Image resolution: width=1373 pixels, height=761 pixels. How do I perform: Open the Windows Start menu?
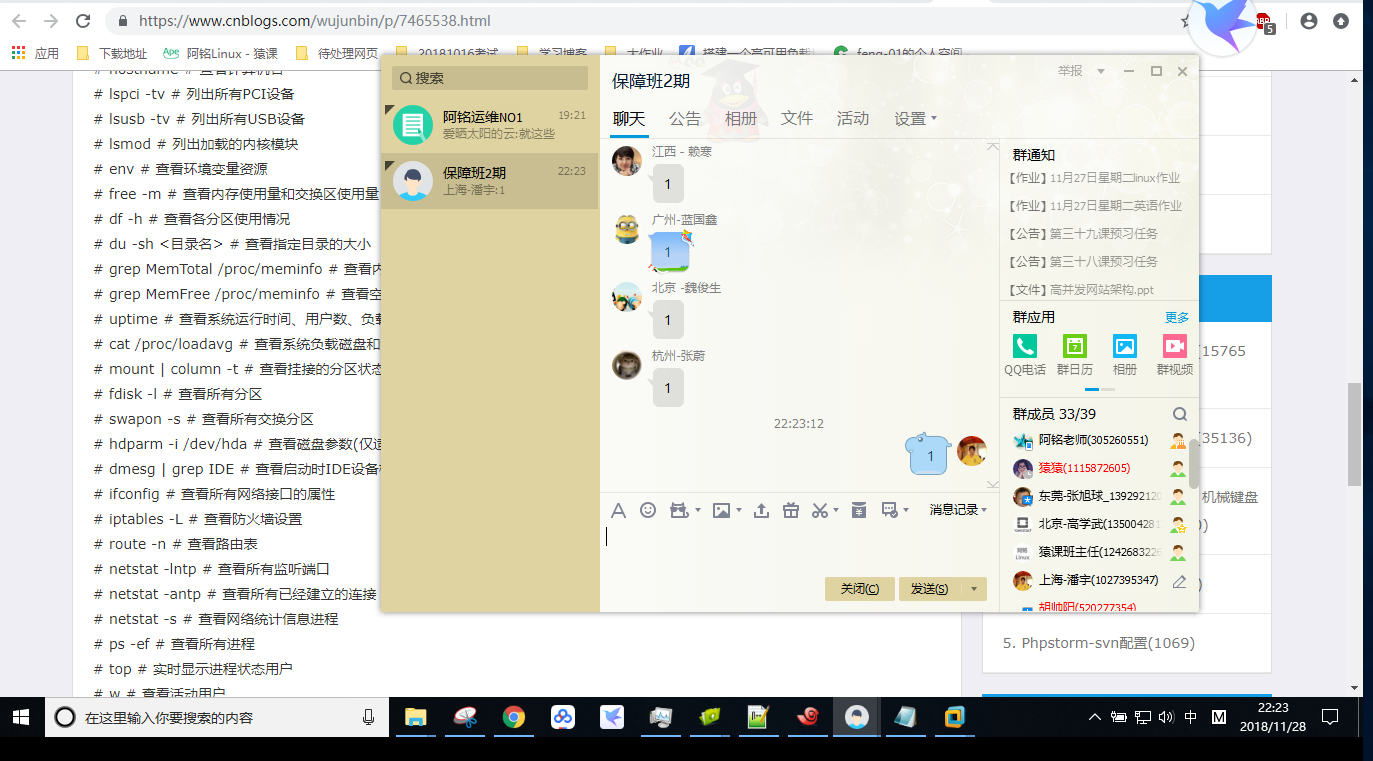[21, 717]
